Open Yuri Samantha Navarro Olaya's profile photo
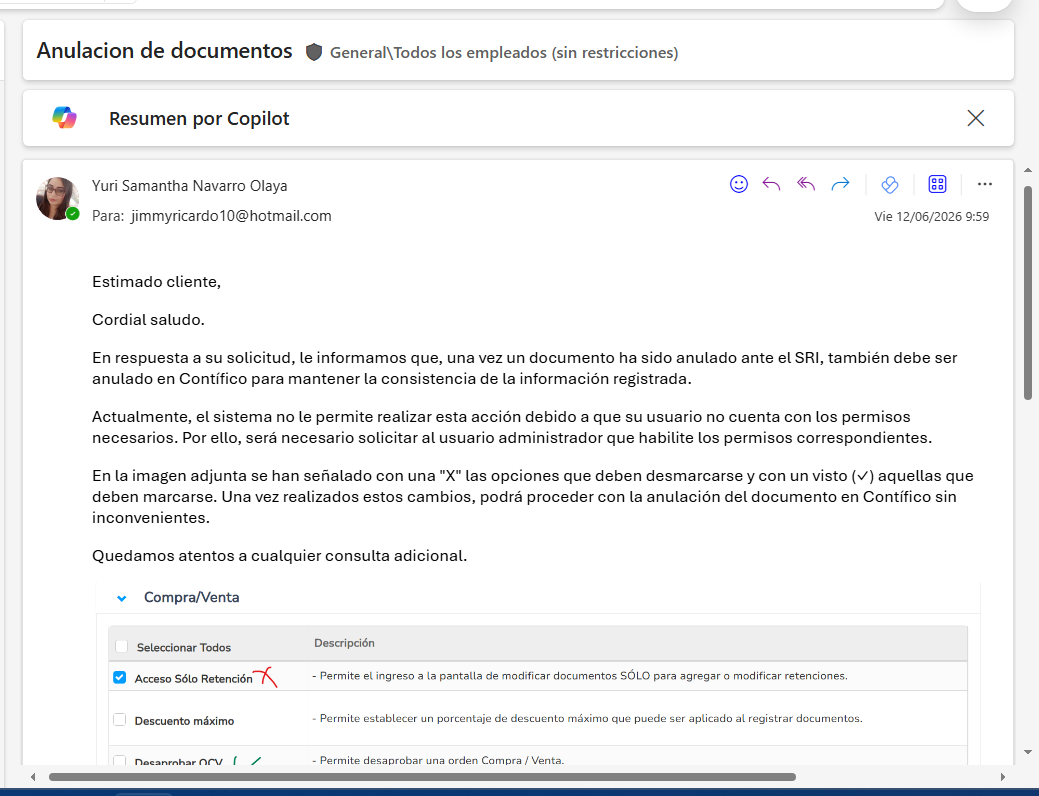 (x=57, y=198)
